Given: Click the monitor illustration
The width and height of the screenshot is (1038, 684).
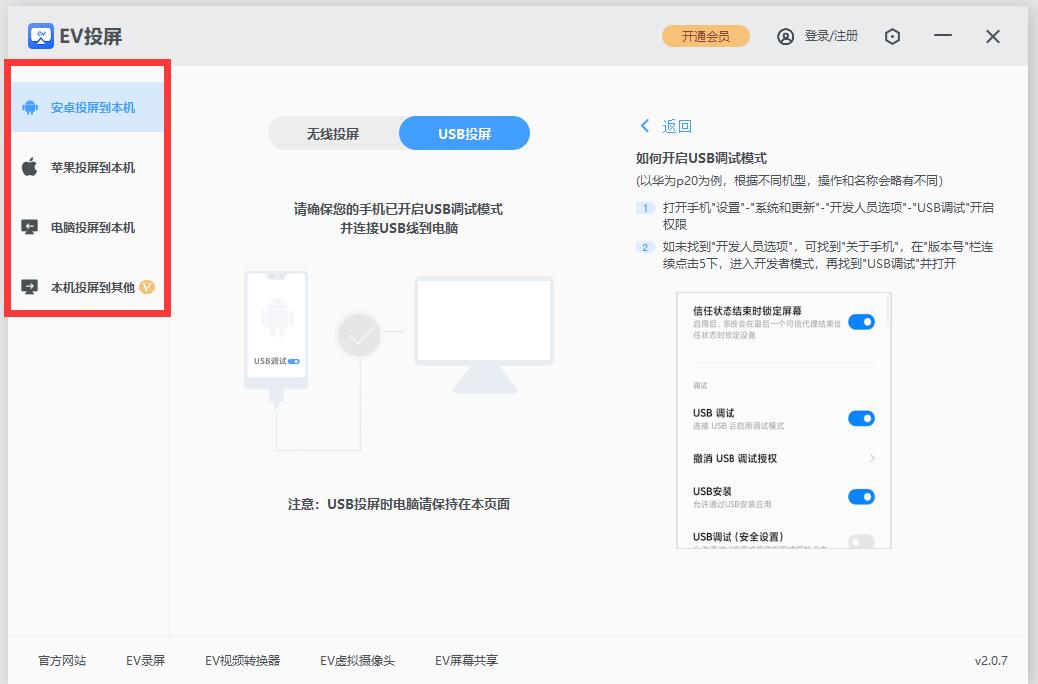Looking at the screenshot, I should (484, 334).
